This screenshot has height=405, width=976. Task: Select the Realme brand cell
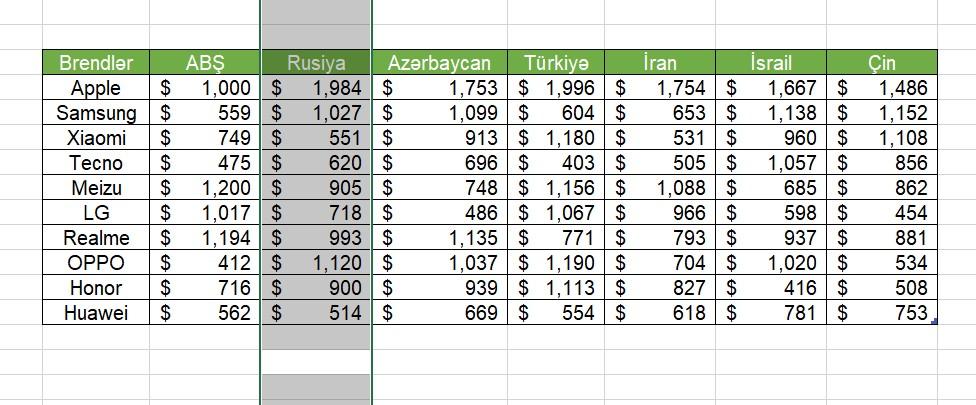96,237
